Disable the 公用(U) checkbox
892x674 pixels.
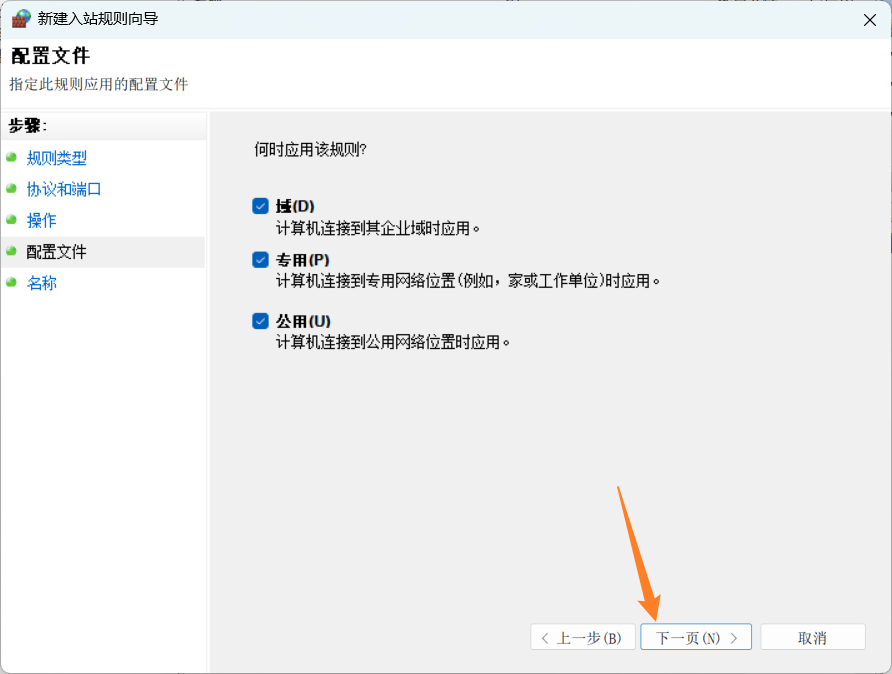[261, 321]
